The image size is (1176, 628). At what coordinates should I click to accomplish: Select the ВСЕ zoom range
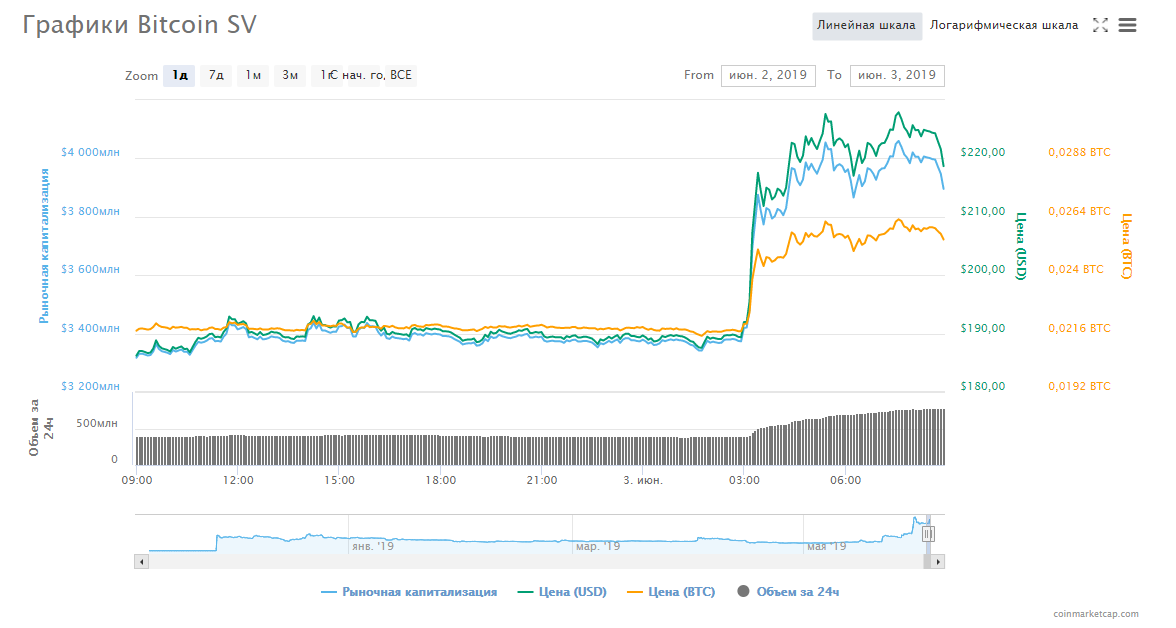(401, 75)
